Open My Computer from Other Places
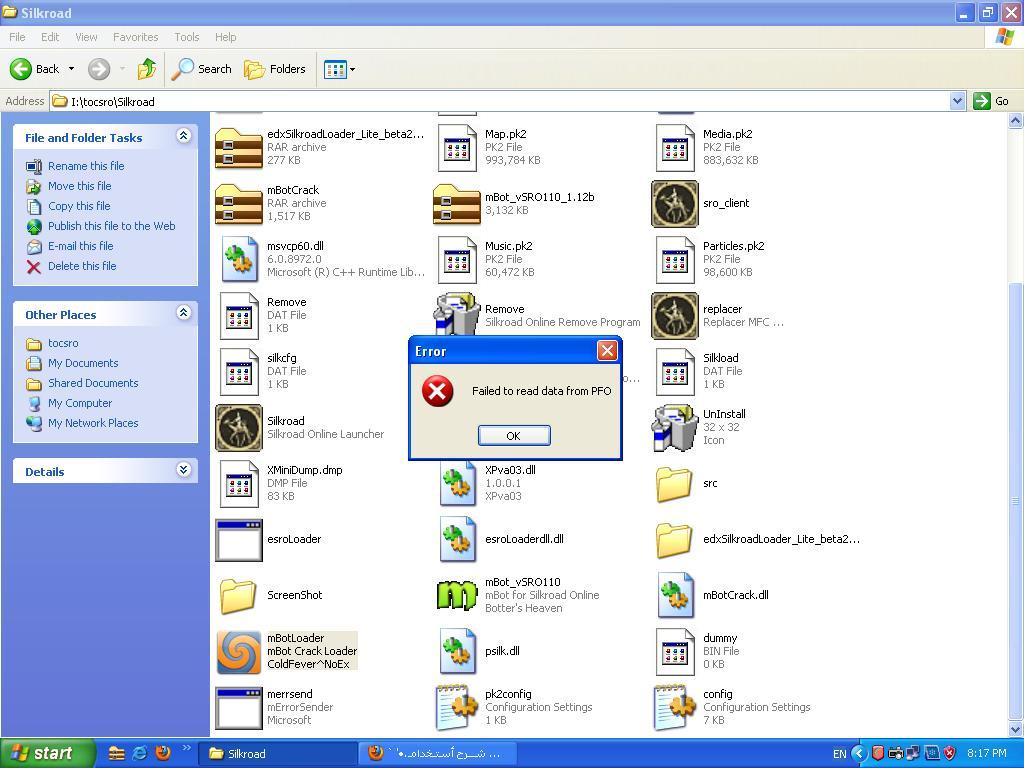The height and width of the screenshot is (768, 1024). pyautogui.click(x=80, y=403)
